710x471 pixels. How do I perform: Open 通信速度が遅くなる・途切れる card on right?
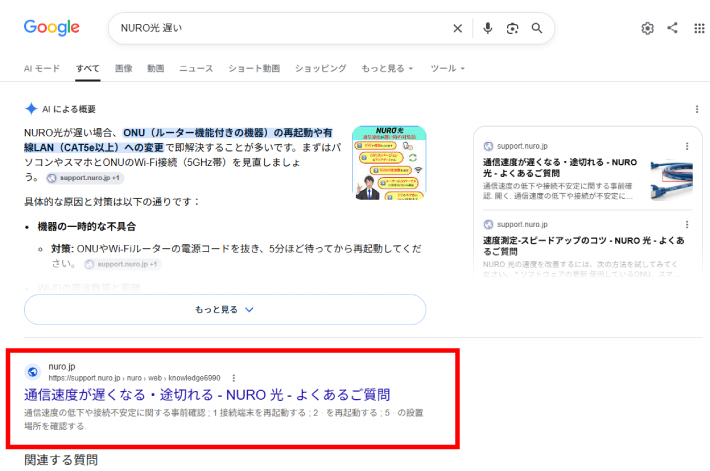(x=560, y=168)
